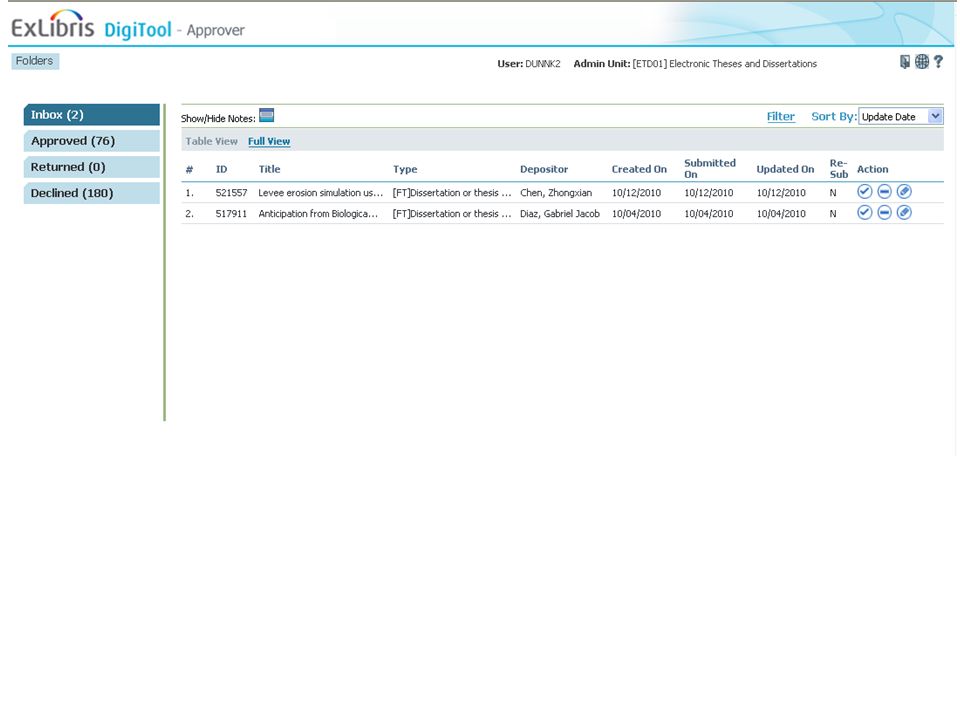Image resolution: width=960 pixels, height=720 pixels.
Task: Approve the Anticipation from Biologica submission
Action: [x=864, y=212]
